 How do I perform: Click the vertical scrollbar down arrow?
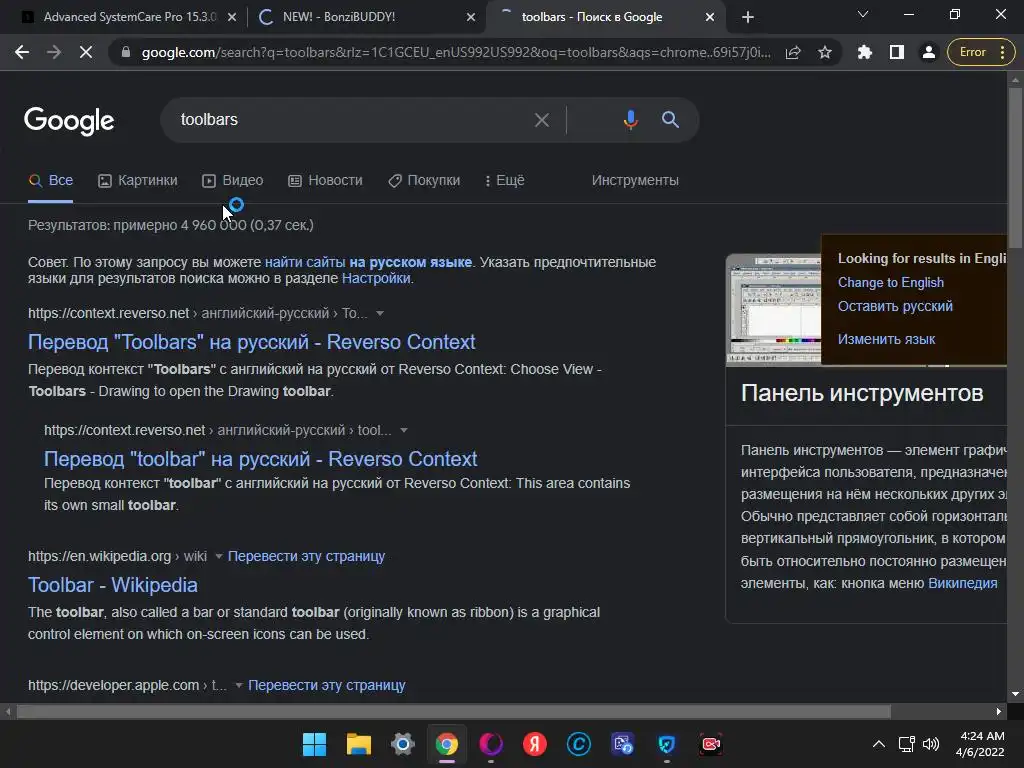click(1015, 694)
